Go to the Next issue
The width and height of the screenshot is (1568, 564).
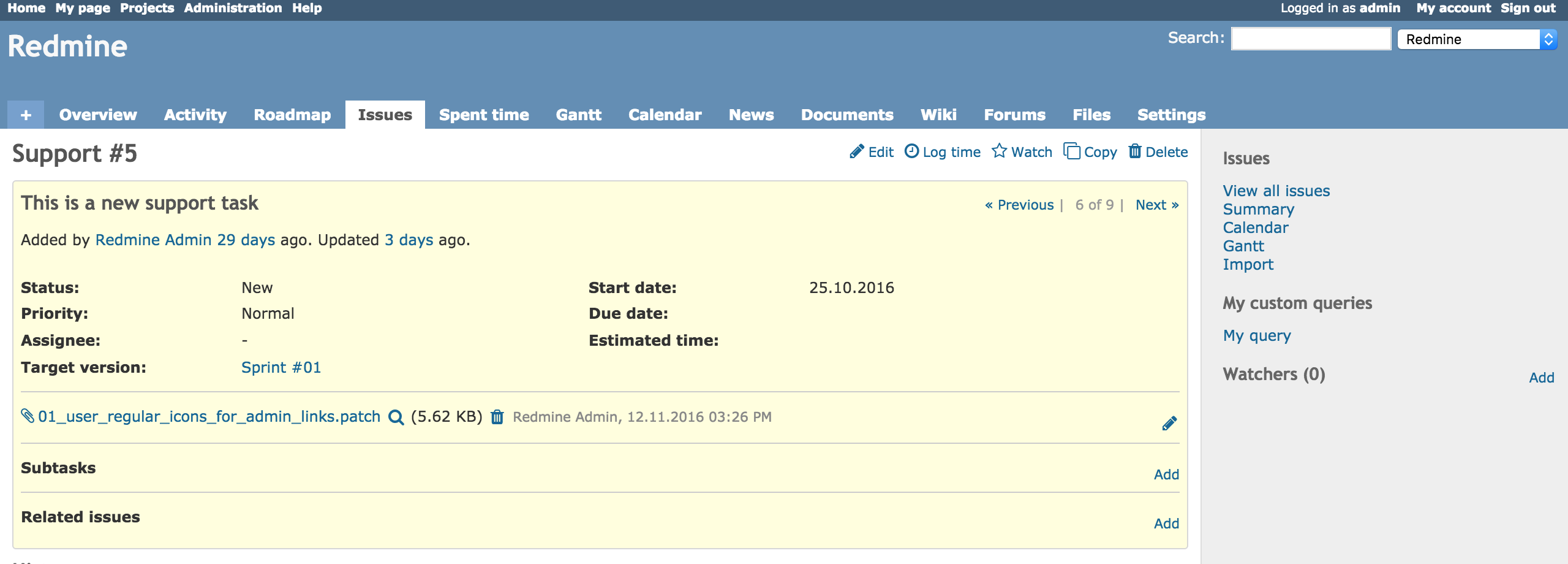[x=1157, y=205]
